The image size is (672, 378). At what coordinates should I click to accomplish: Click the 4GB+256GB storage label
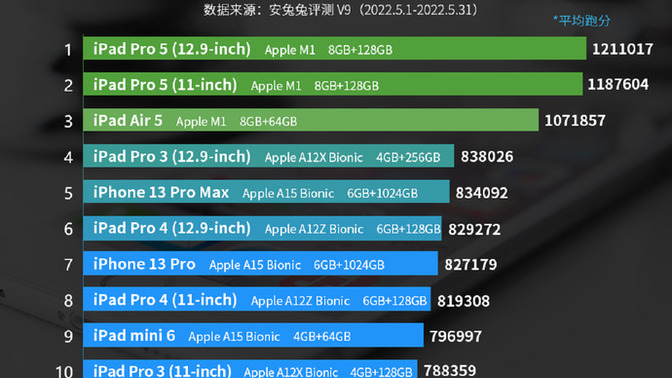tap(408, 158)
